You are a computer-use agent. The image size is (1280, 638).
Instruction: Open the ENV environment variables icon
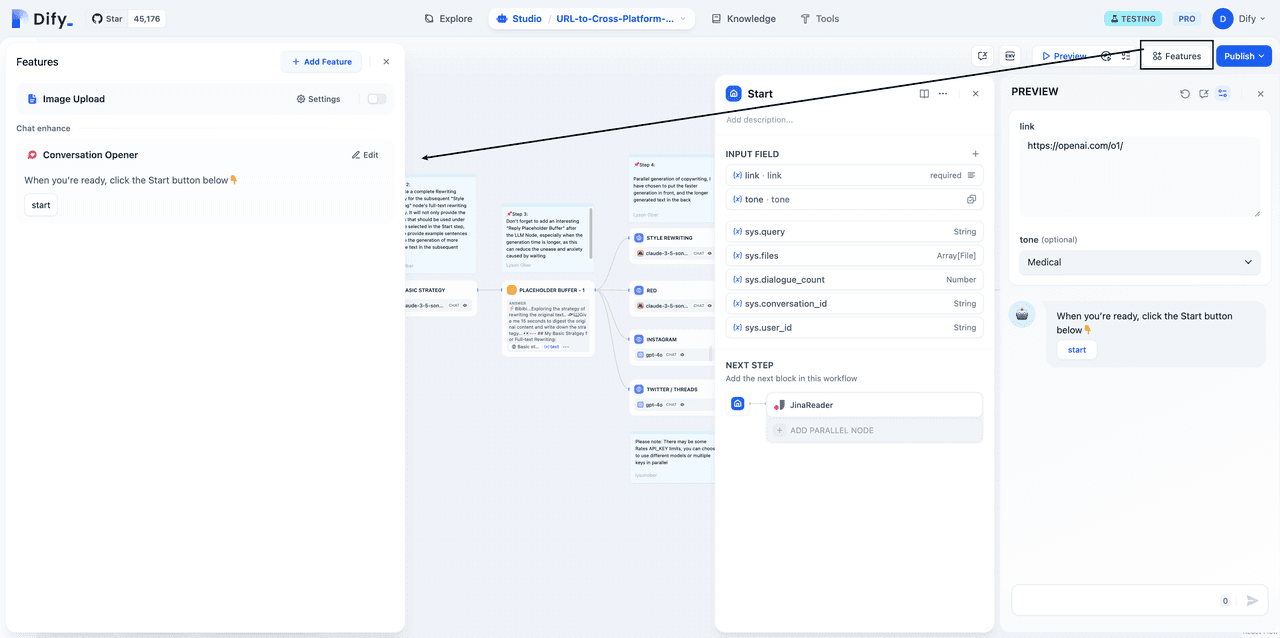point(1010,56)
